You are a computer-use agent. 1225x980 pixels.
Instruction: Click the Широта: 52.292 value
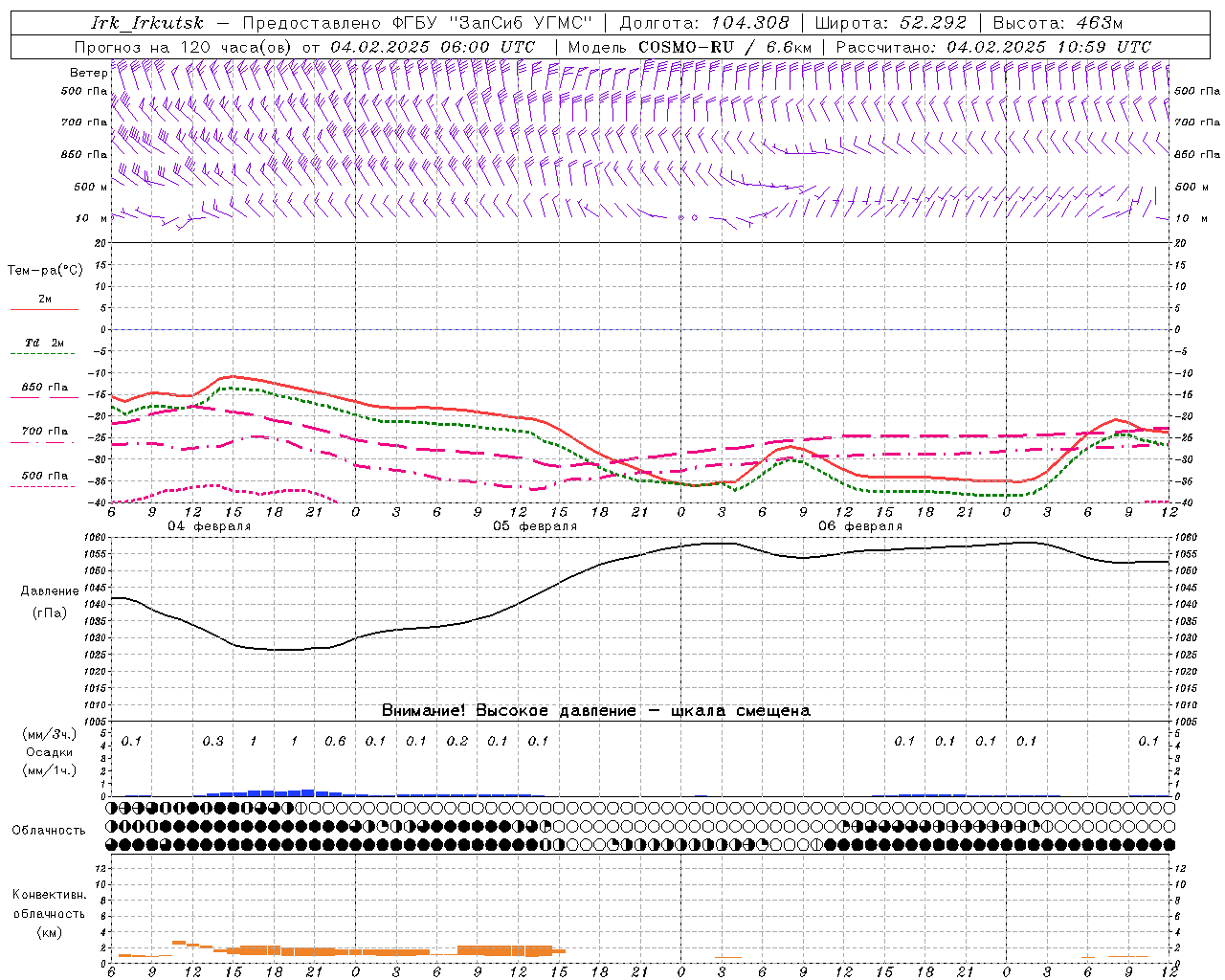click(x=891, y=23)
